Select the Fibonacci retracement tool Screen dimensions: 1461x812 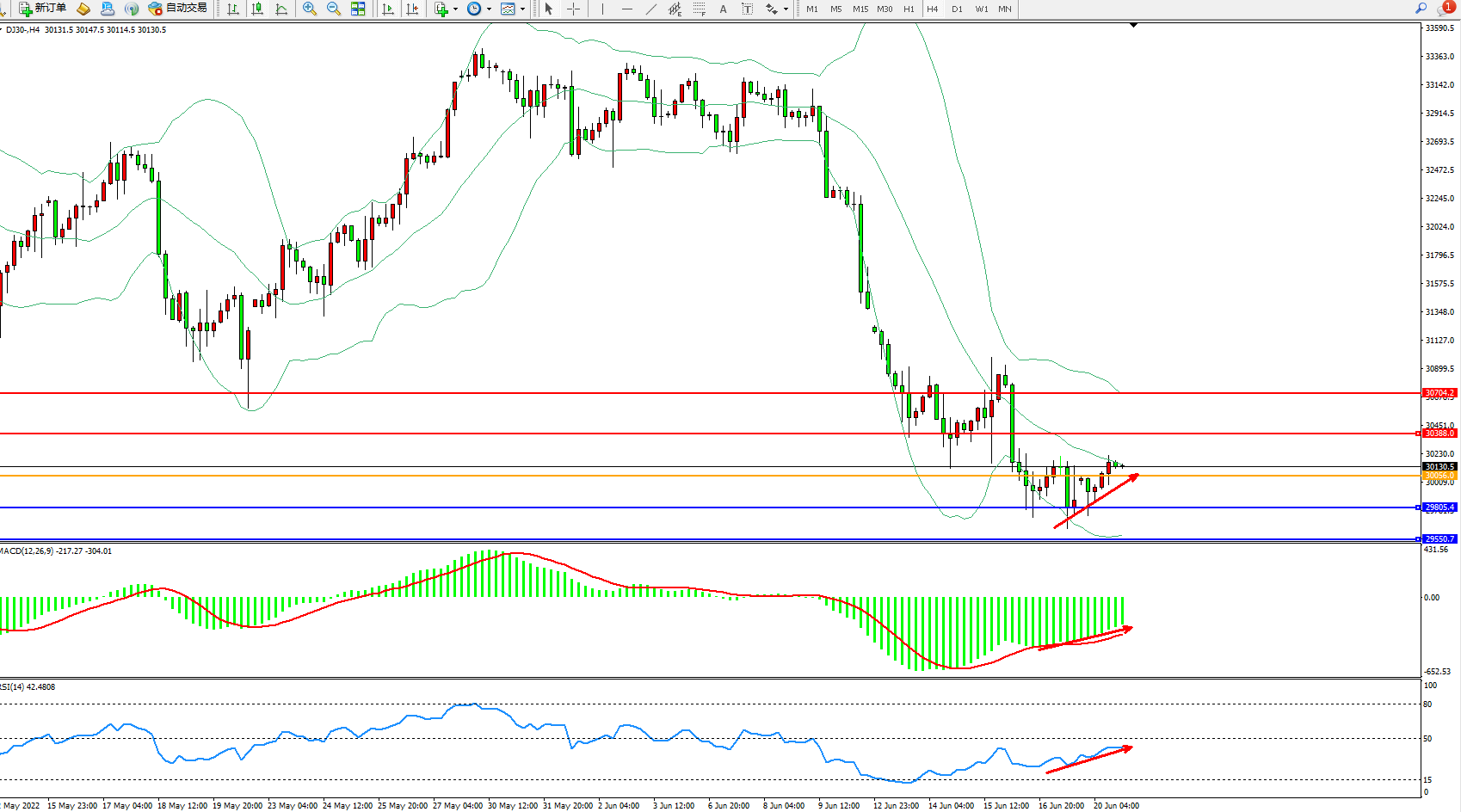[700, 9]
